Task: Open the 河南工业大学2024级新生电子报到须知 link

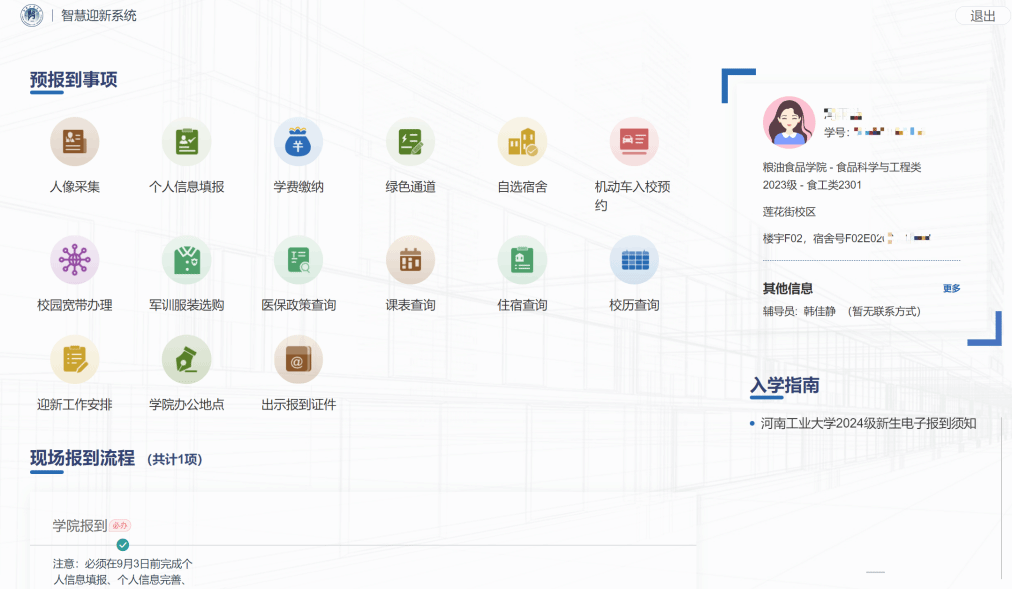Action: click(x=868, y=423)
